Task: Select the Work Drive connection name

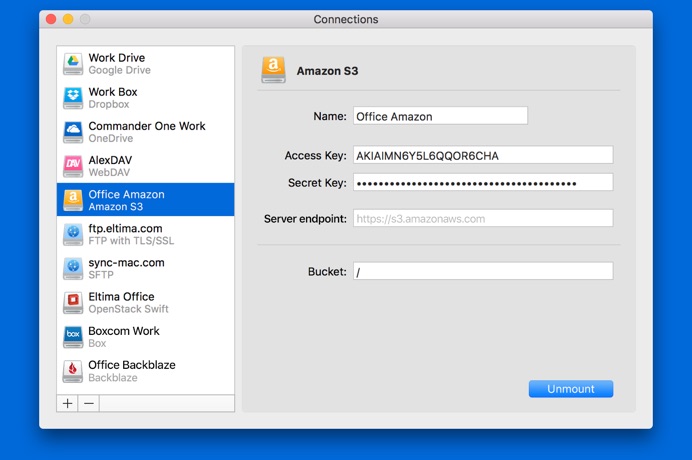Action: pyautogui.click(x=117, y=58)
